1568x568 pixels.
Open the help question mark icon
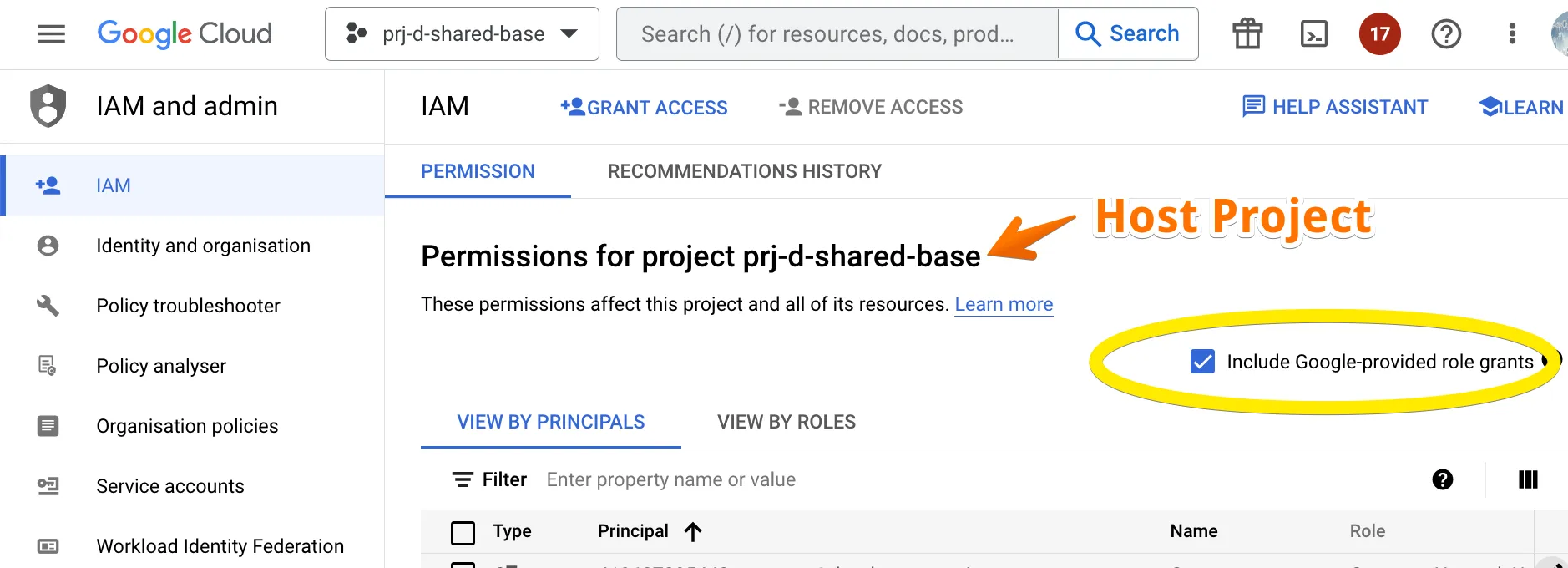[1446, 34]
